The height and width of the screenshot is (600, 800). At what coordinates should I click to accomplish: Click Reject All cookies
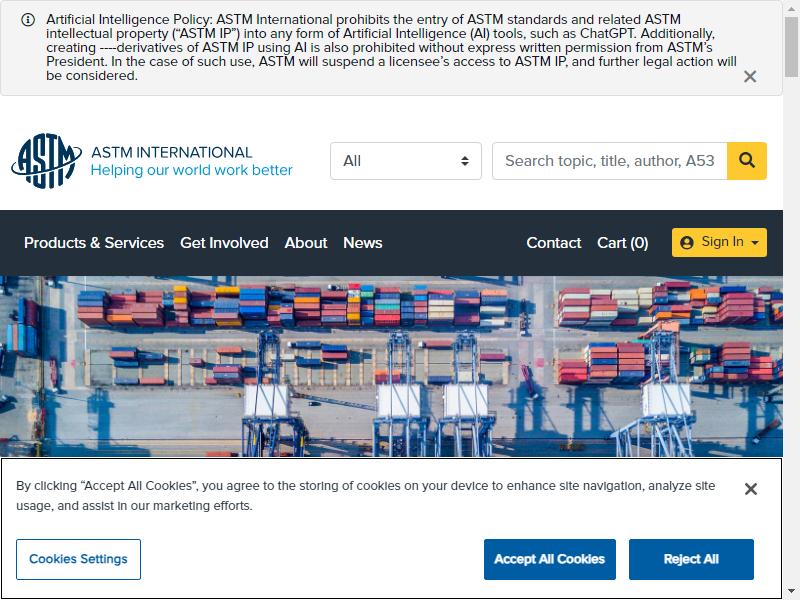pos(691,559)
